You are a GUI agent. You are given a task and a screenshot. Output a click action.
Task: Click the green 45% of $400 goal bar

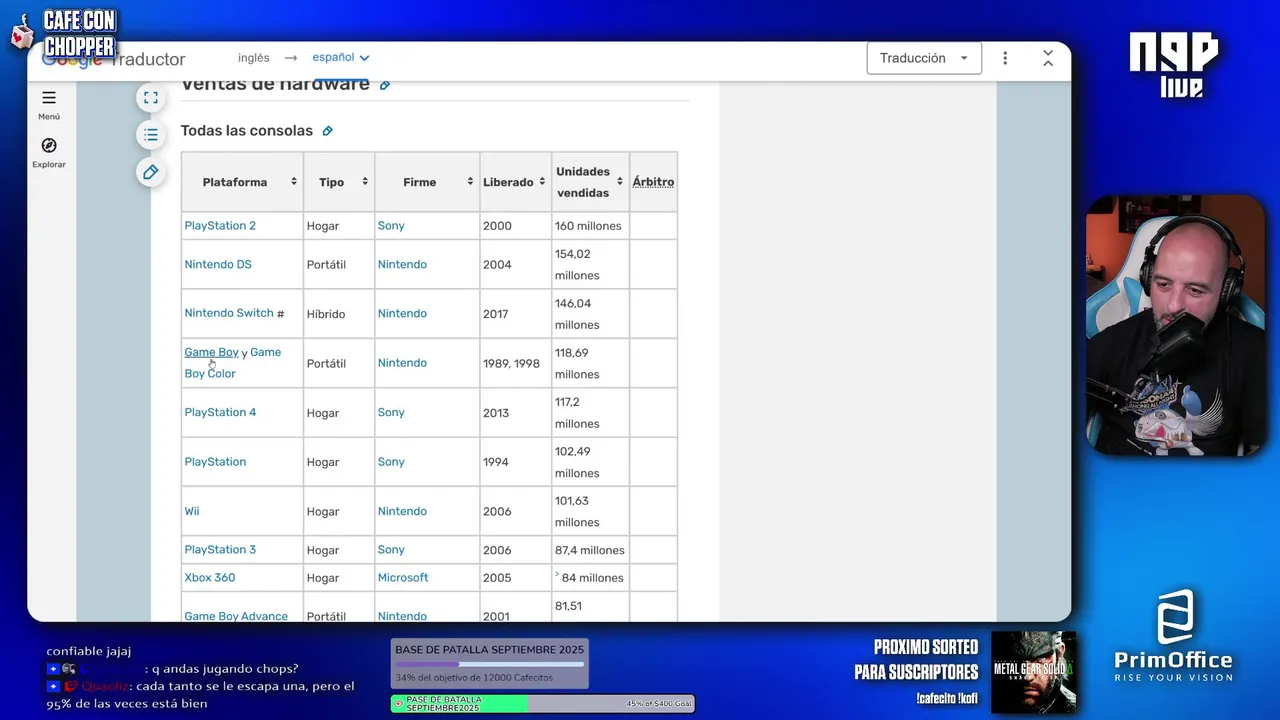click(x=543, y=704)
